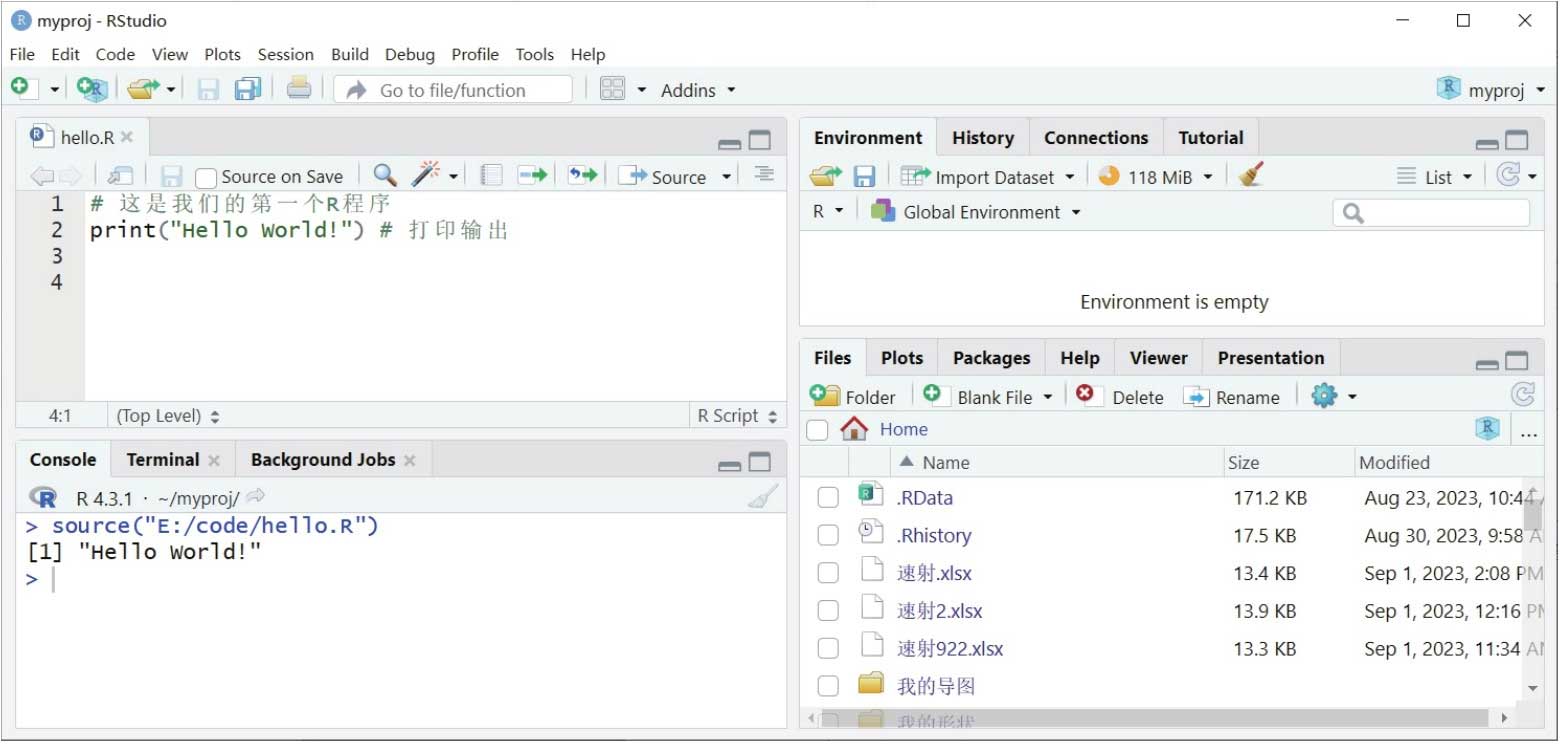Screen dimensions: 1560x744
Task: Click the Load workspace folder icon in Environment
Action: coord(826,176)
